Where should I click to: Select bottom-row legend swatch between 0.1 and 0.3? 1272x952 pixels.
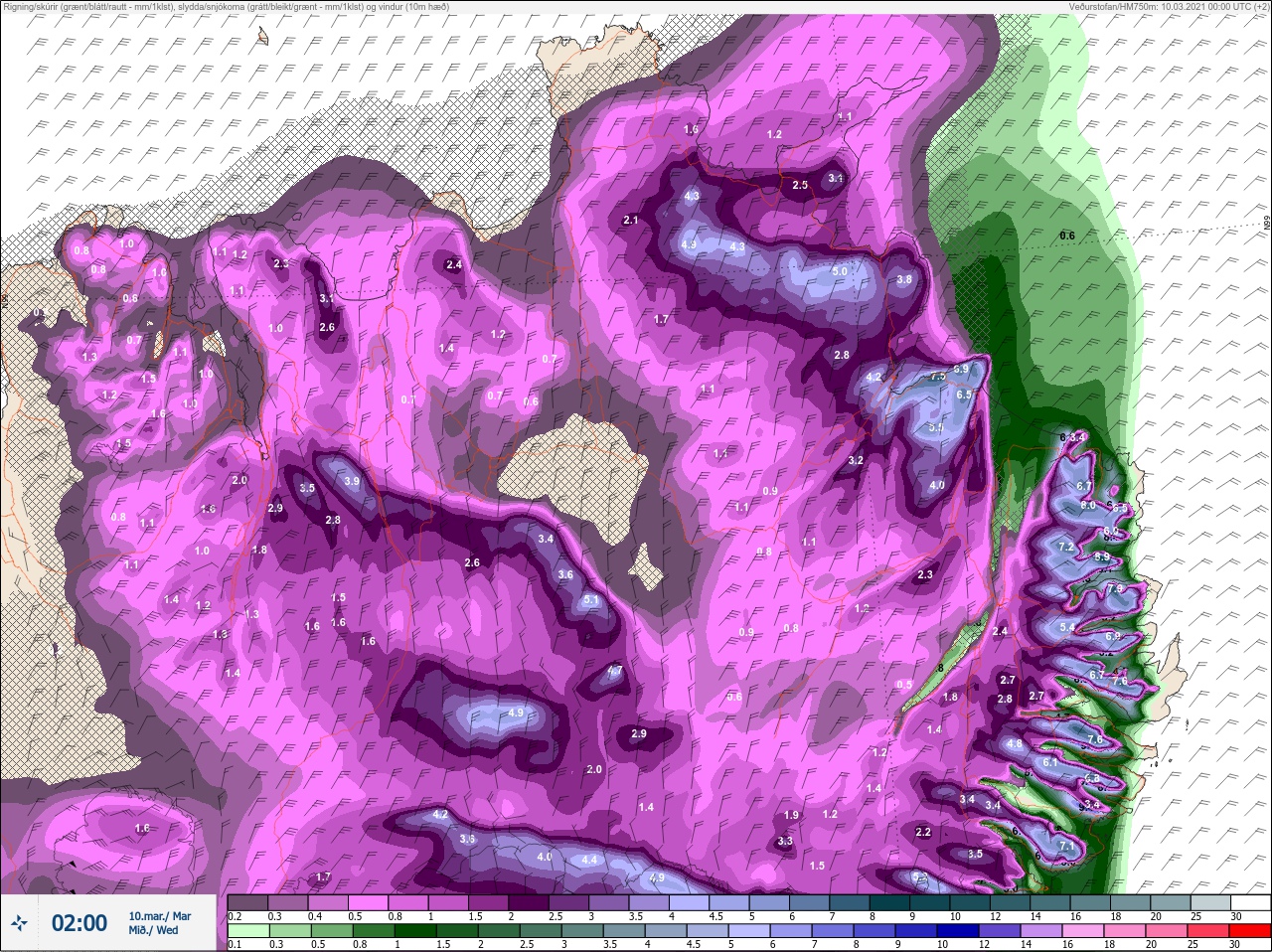point(247,930)
